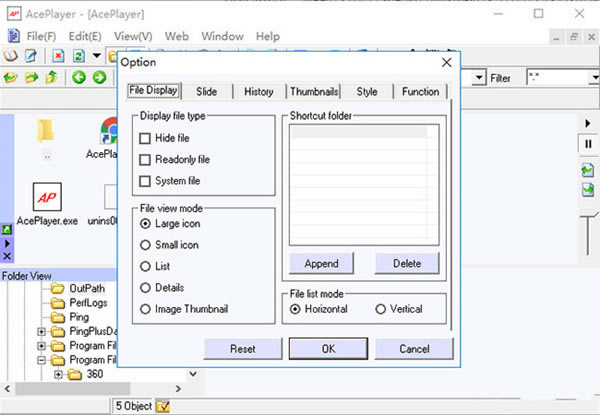Click the open book icon in top toolbar
The image size is (600, 415).
(10, 56)
